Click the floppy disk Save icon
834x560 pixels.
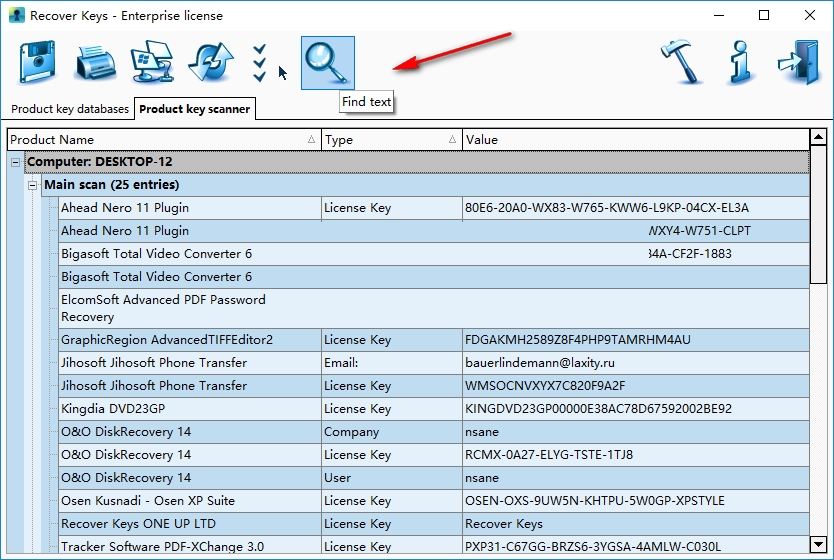[38, 63]
